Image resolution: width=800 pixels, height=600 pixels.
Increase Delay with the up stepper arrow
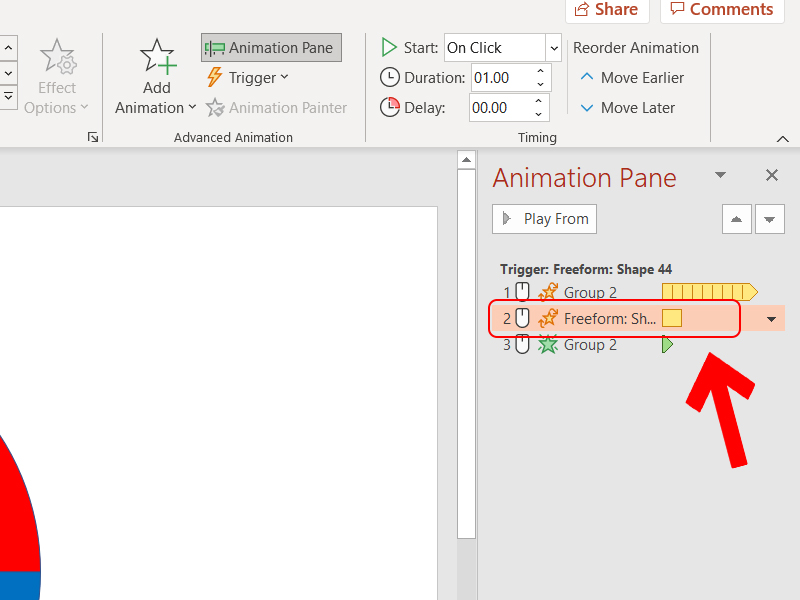(x=541, y=101)
